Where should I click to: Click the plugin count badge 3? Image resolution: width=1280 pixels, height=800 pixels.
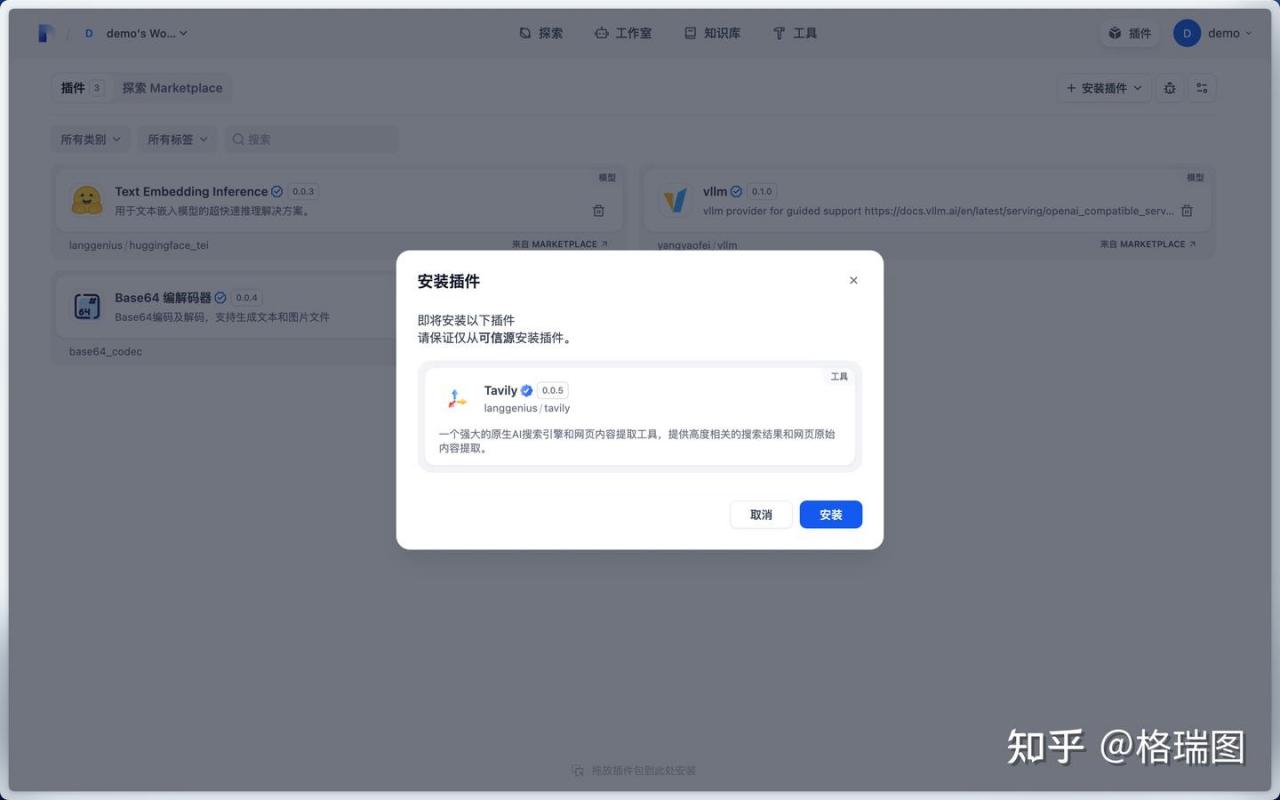97,88
